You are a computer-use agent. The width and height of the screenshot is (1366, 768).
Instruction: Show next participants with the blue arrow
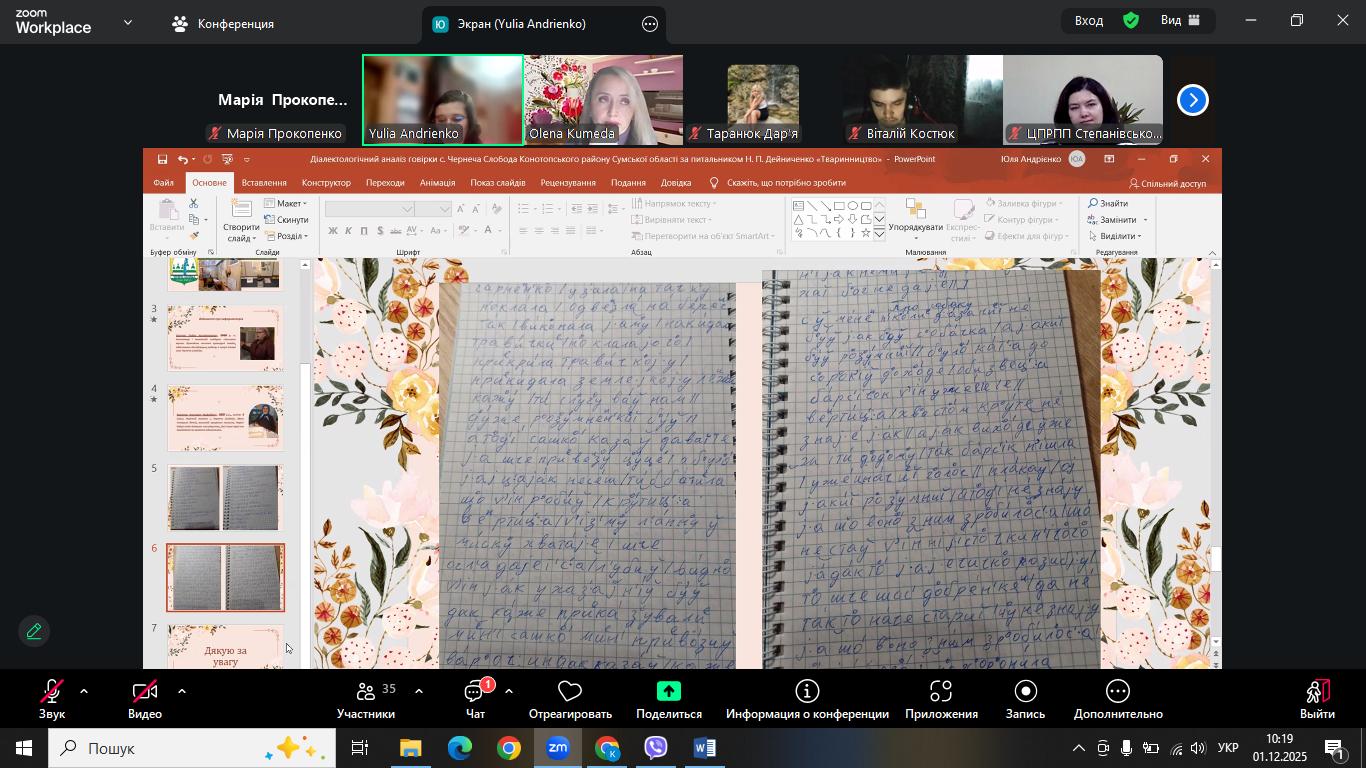click(x=1192, y=100)
